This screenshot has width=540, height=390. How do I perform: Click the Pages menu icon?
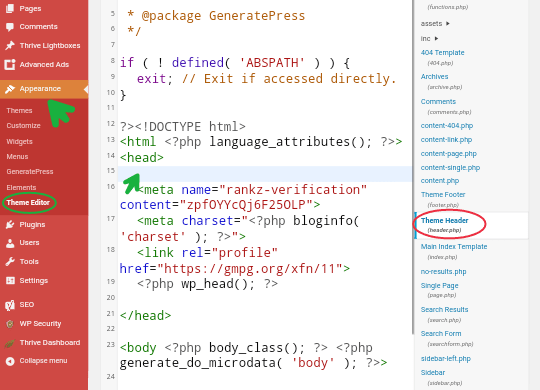tap(10, 8)
